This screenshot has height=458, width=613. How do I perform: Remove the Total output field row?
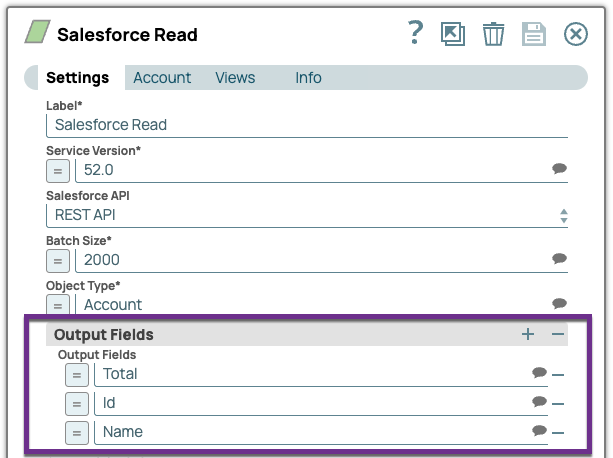558,375
